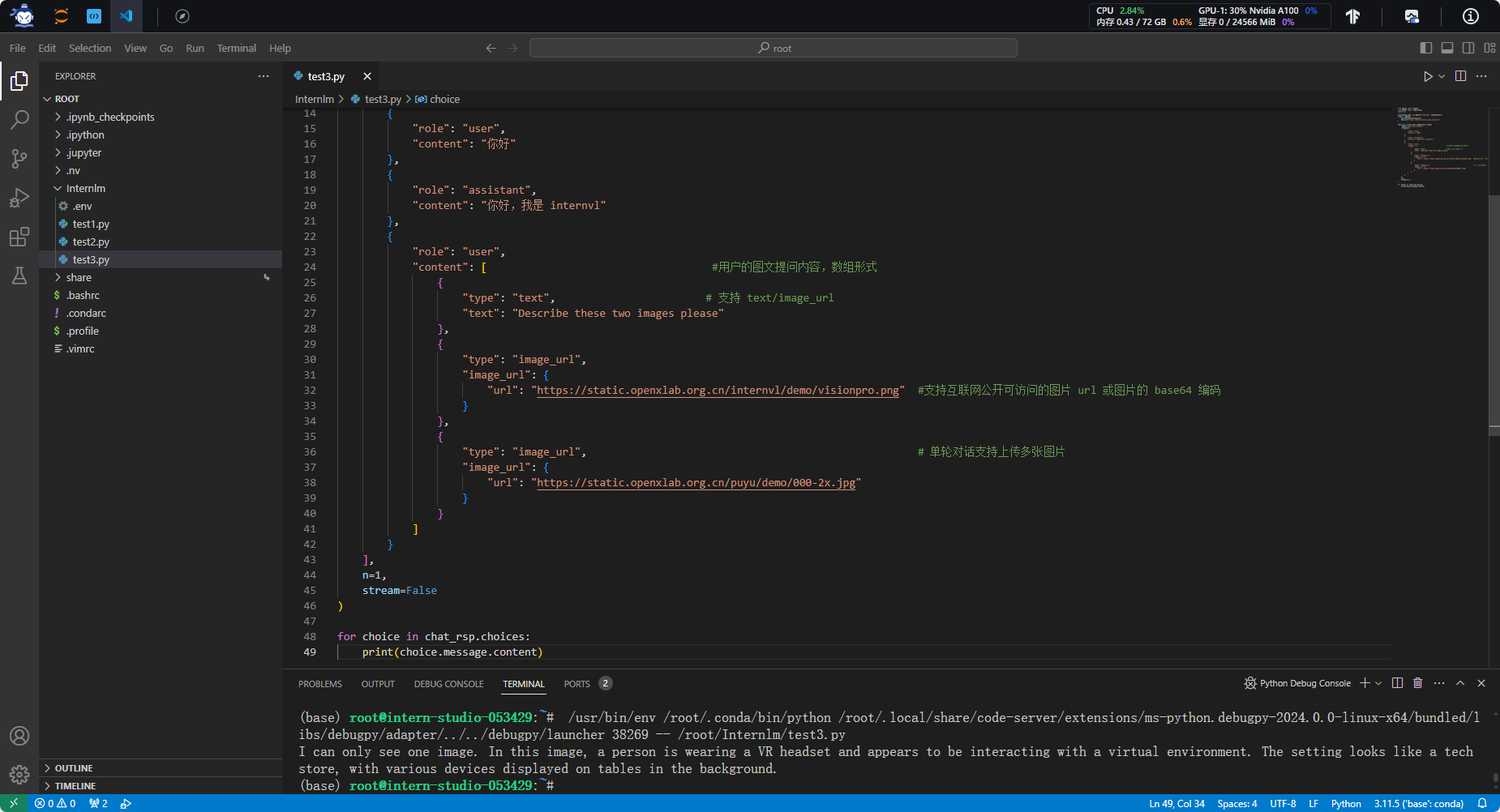Switch to the PROBLEMS tab
Viewport: 1500px width, 812px height.
point(320,684)
